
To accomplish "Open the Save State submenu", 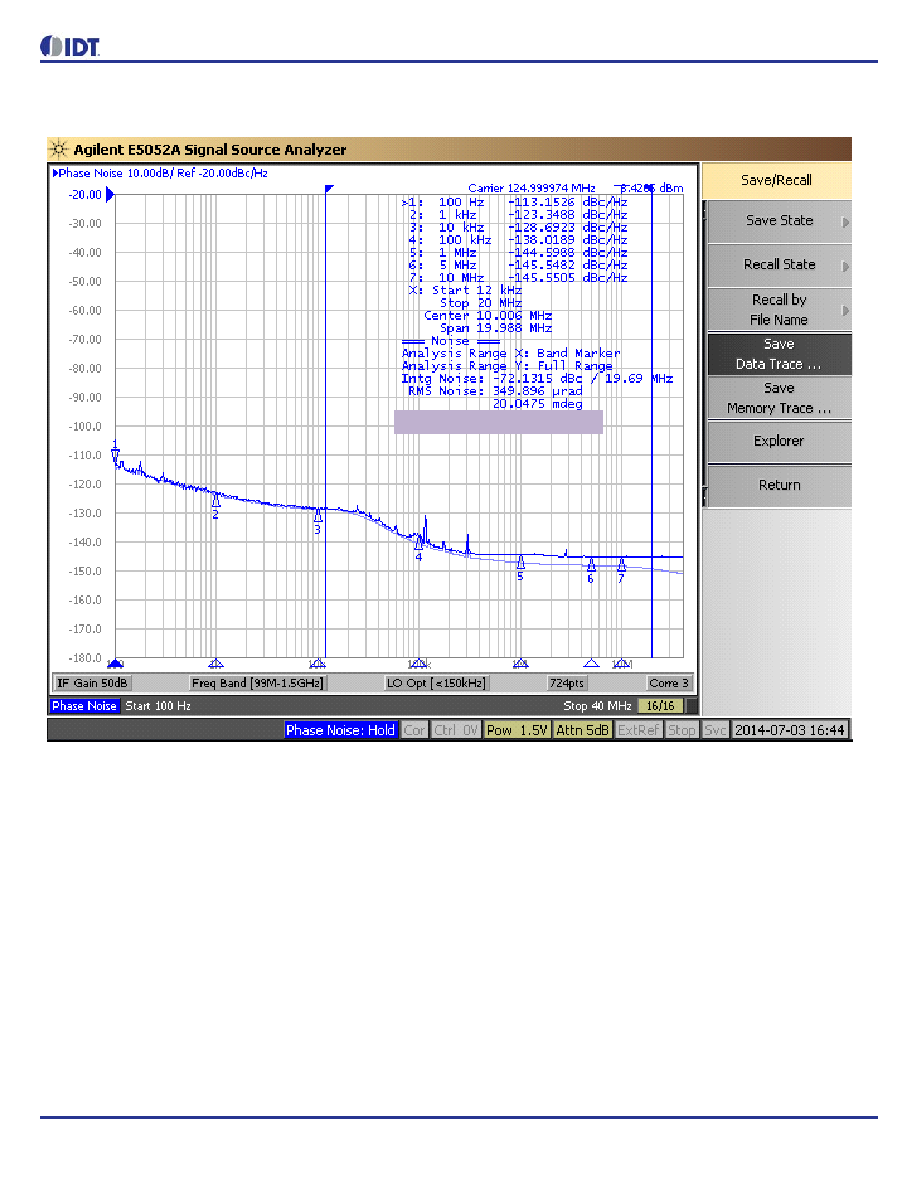I will tap(779, 221).
